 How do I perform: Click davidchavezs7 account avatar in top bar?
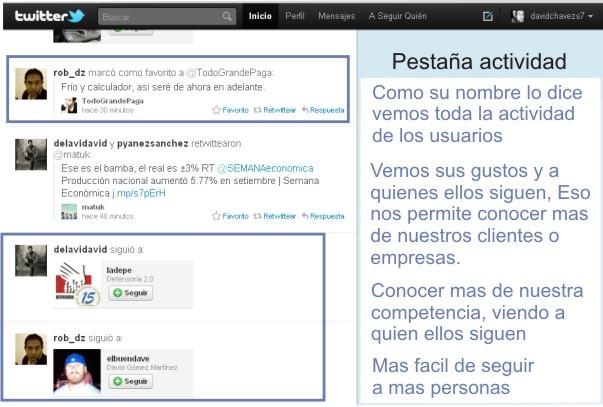[x=518, y=16]
